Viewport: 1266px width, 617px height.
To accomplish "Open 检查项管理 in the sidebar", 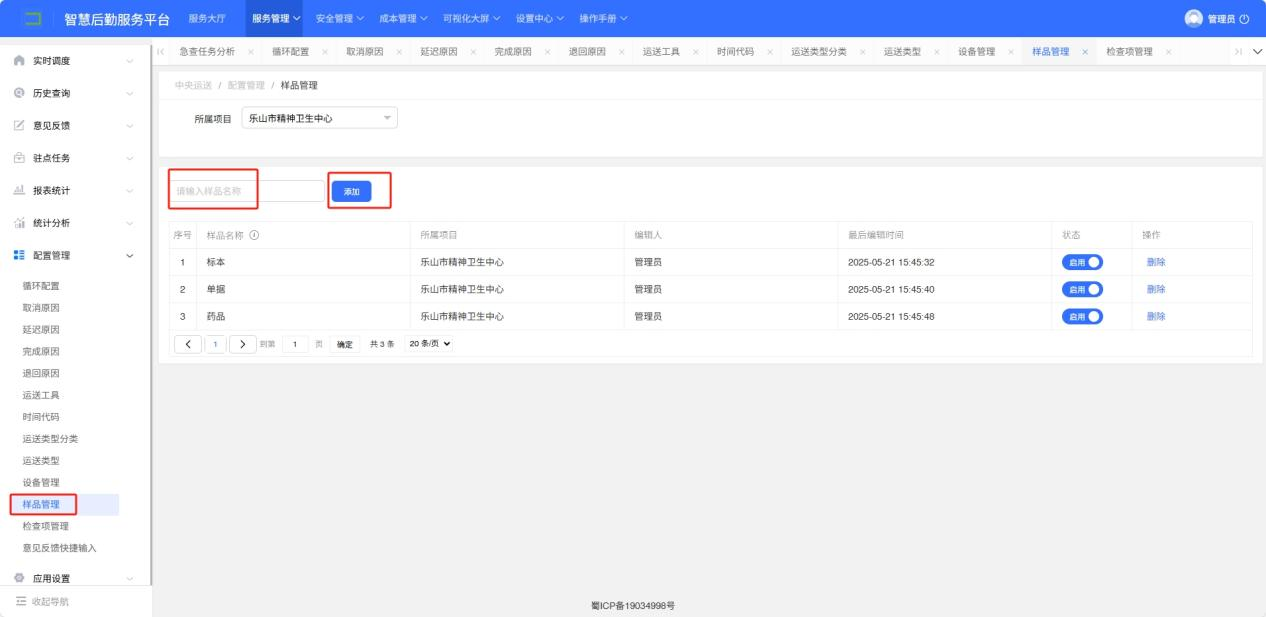I will point(45,526).
